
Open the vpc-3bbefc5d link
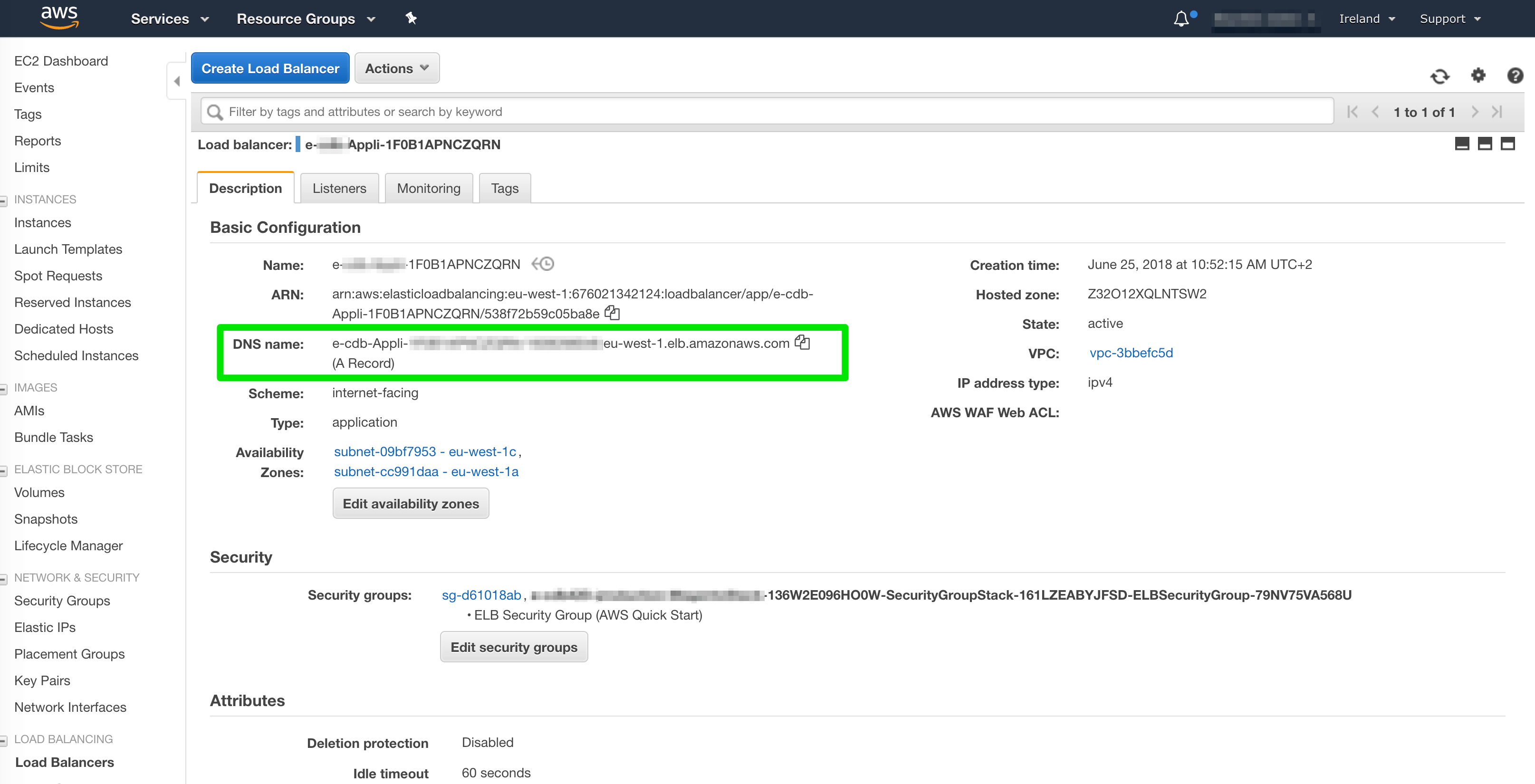tap(1131, 353)
